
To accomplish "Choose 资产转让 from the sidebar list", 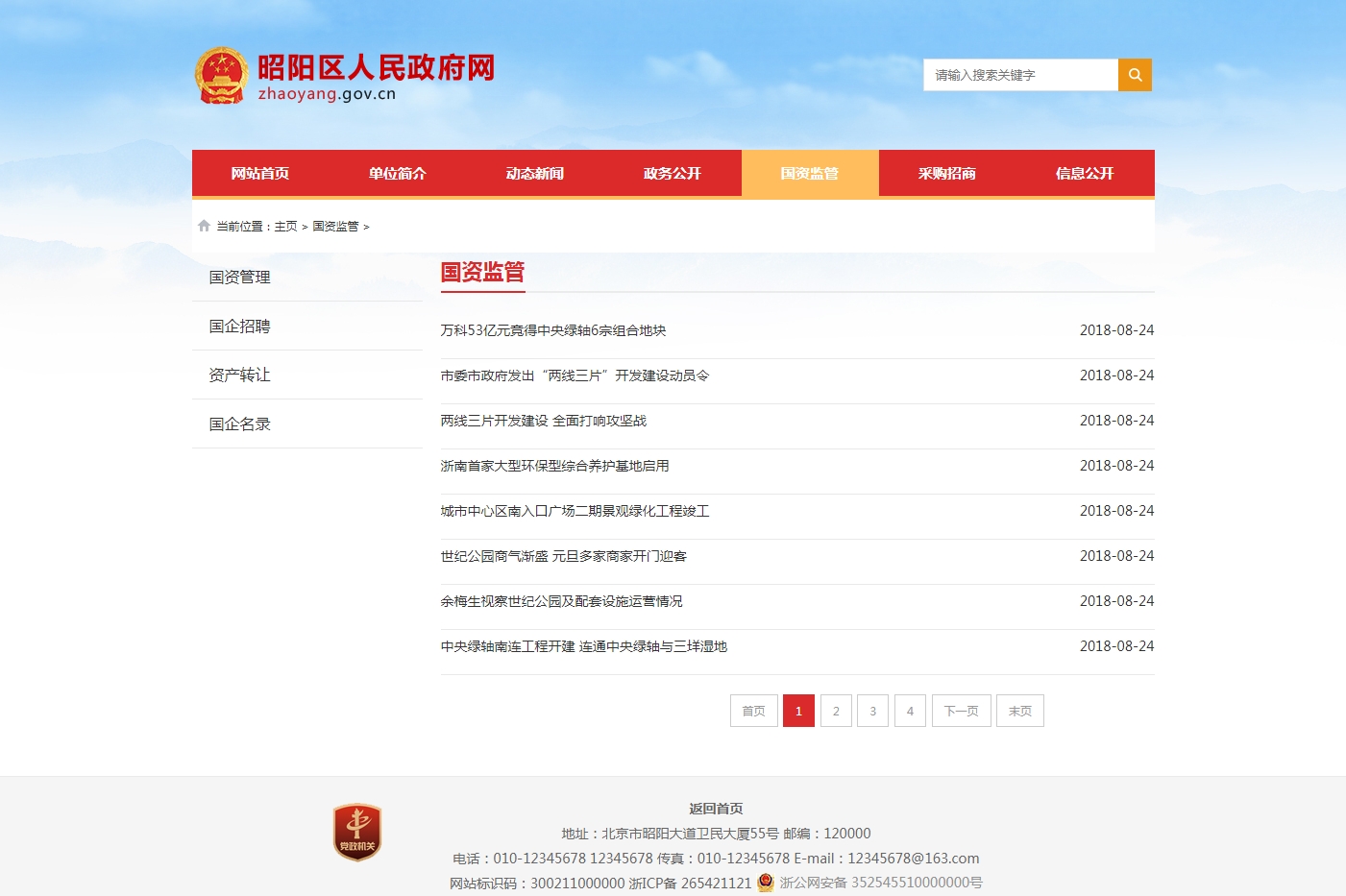I will [240, 375].
